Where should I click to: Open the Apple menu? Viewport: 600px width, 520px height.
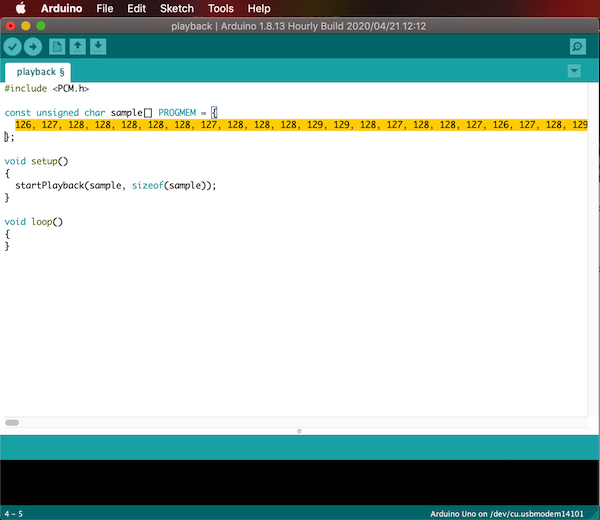[x=21, y=8]
